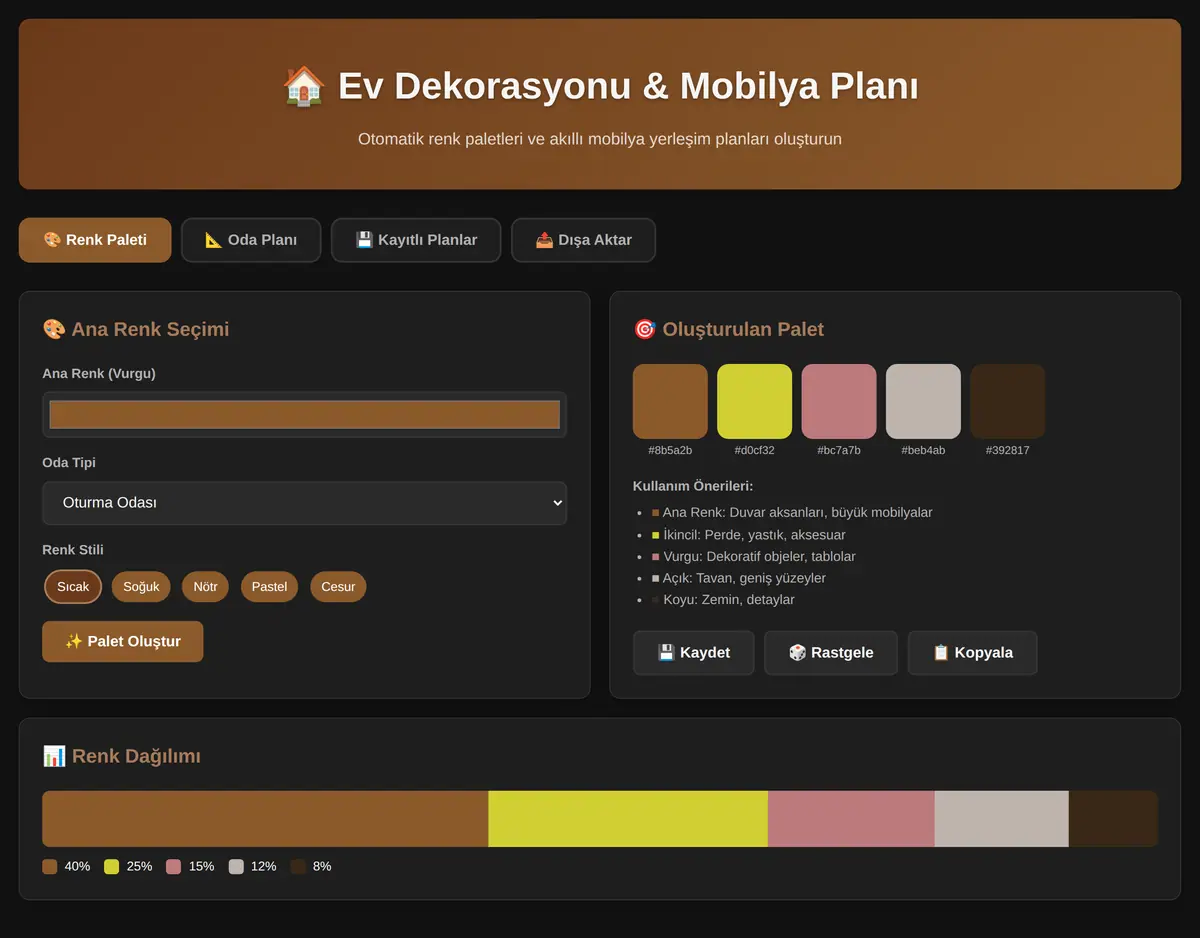
Task: Click the Vurgu: Dekoratif objeler suggestion line
Action: [x=753, y=557]
